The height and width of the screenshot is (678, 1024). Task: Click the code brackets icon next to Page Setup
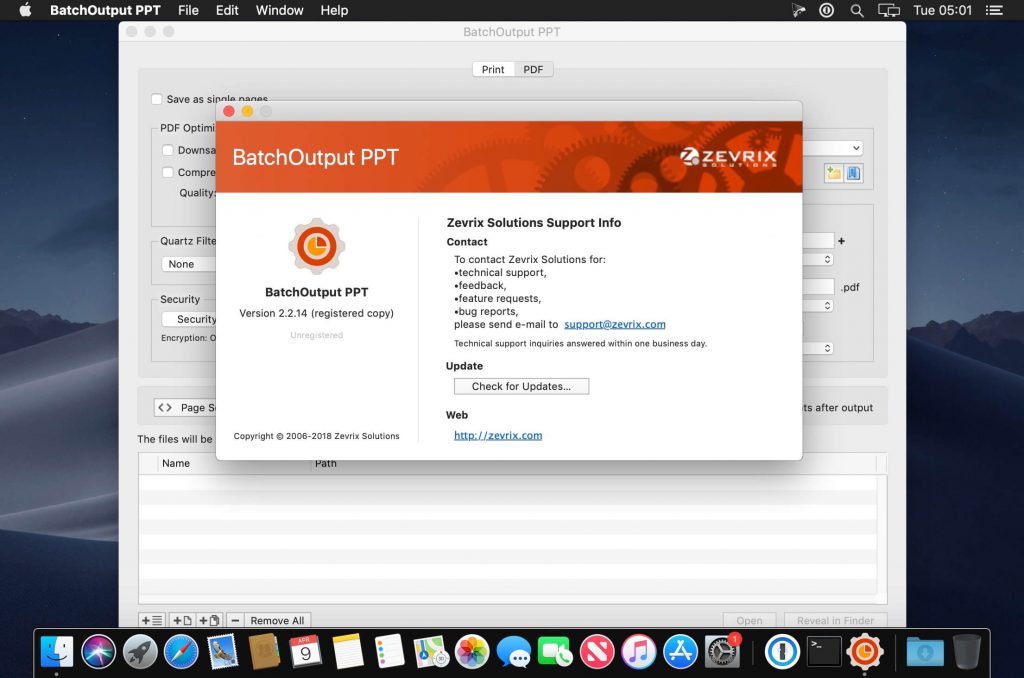click(x=166, y=407)
